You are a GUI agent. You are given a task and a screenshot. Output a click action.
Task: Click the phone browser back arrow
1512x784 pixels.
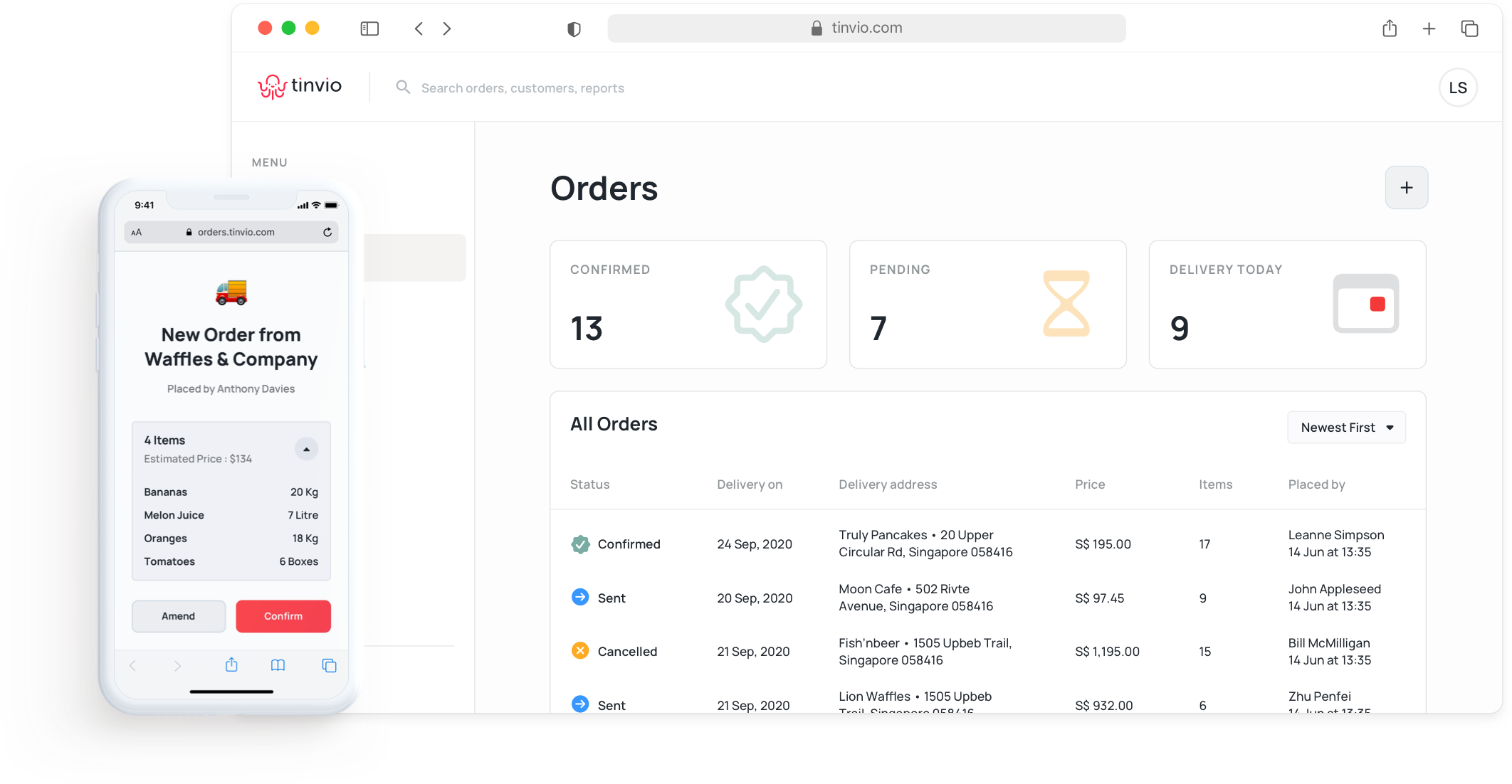132,666
